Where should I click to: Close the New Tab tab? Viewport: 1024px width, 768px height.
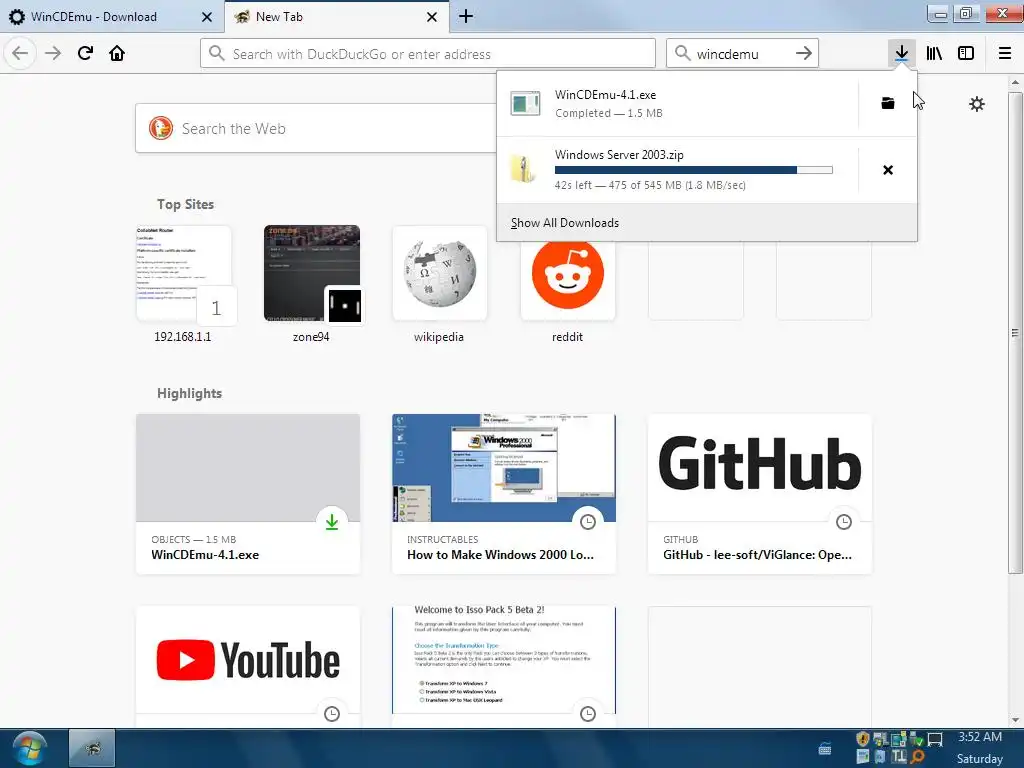(x=432, y=17)
